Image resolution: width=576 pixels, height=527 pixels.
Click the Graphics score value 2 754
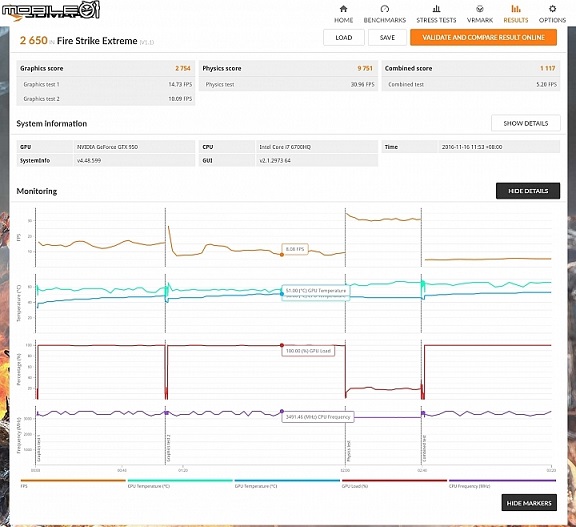point(183,68)
